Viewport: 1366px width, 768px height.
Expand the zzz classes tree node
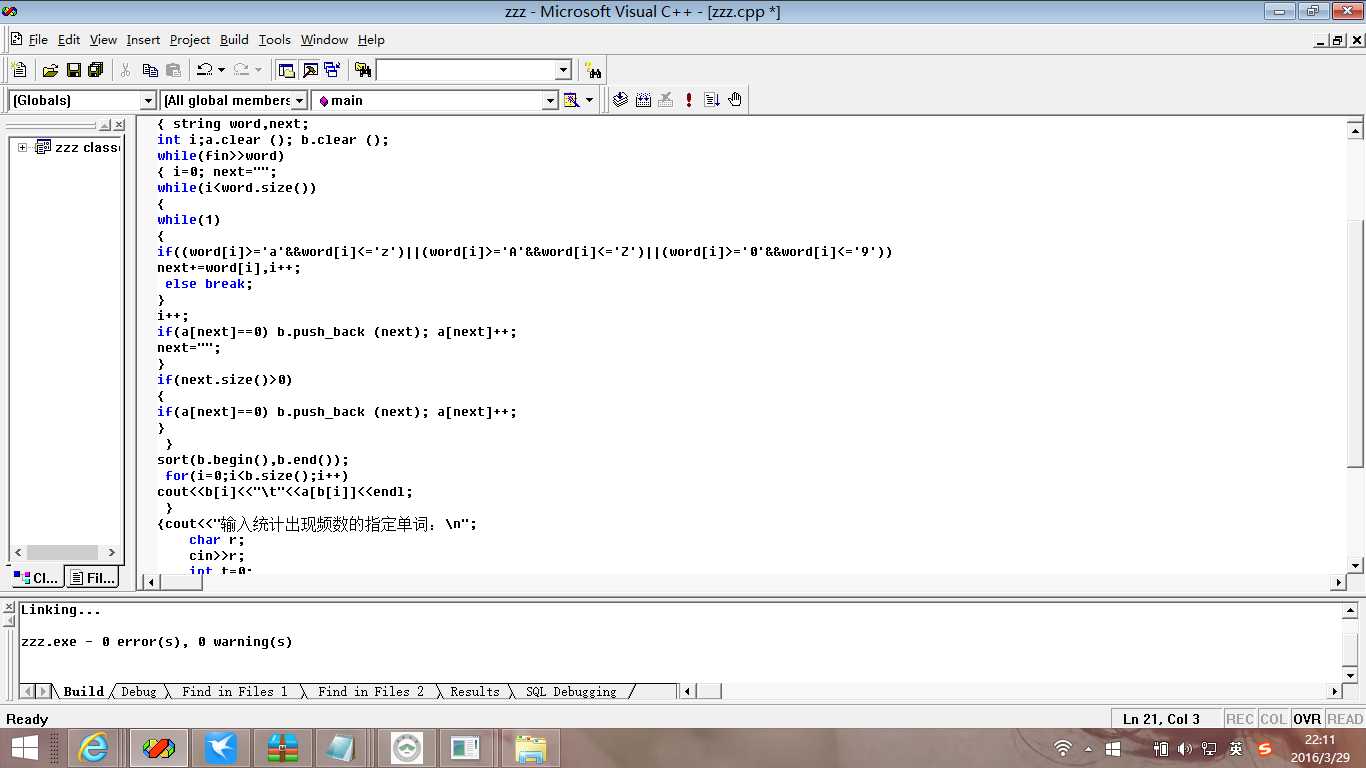coord(22,147)
